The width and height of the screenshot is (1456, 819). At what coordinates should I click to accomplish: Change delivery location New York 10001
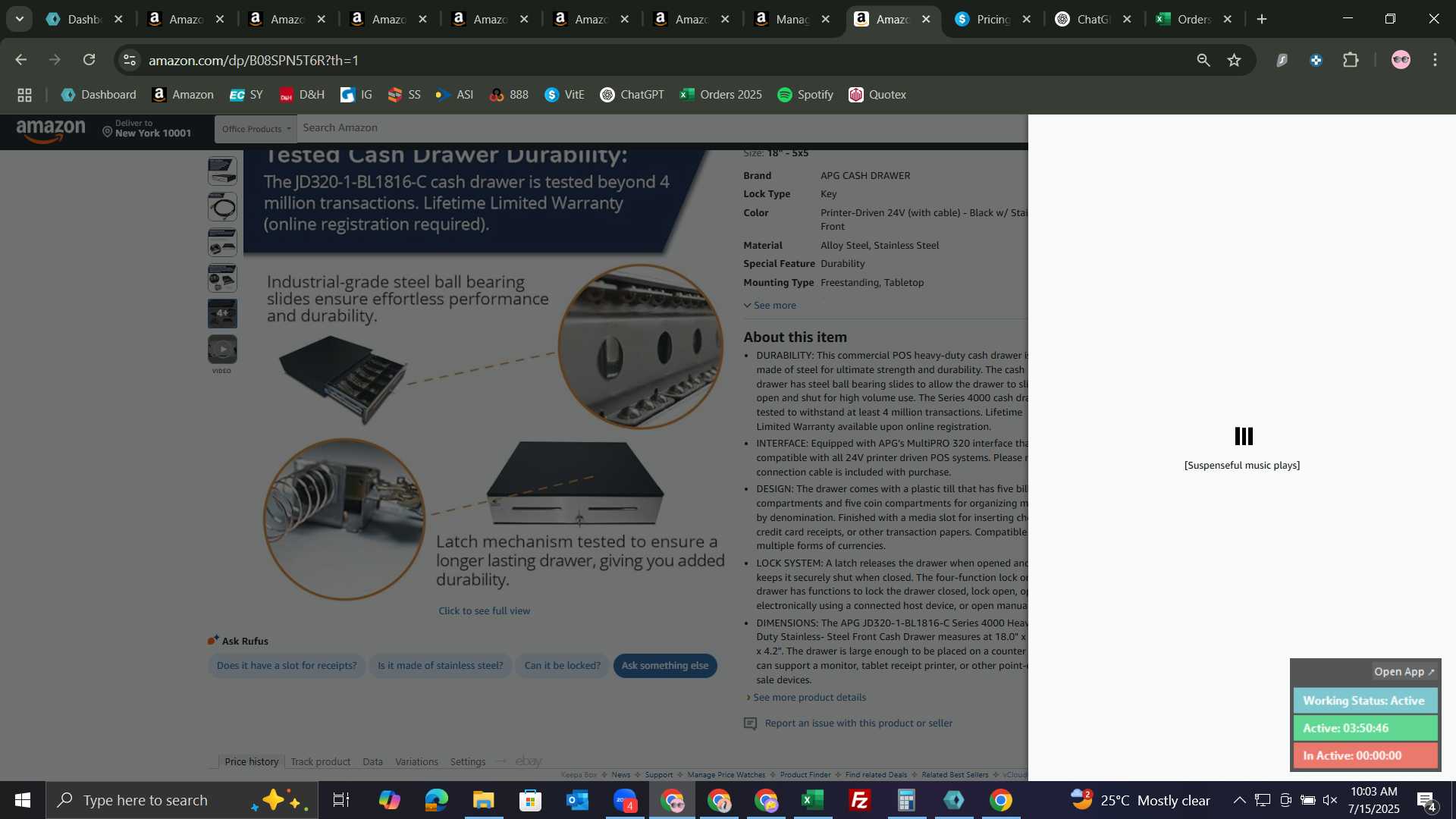(147, 129)
